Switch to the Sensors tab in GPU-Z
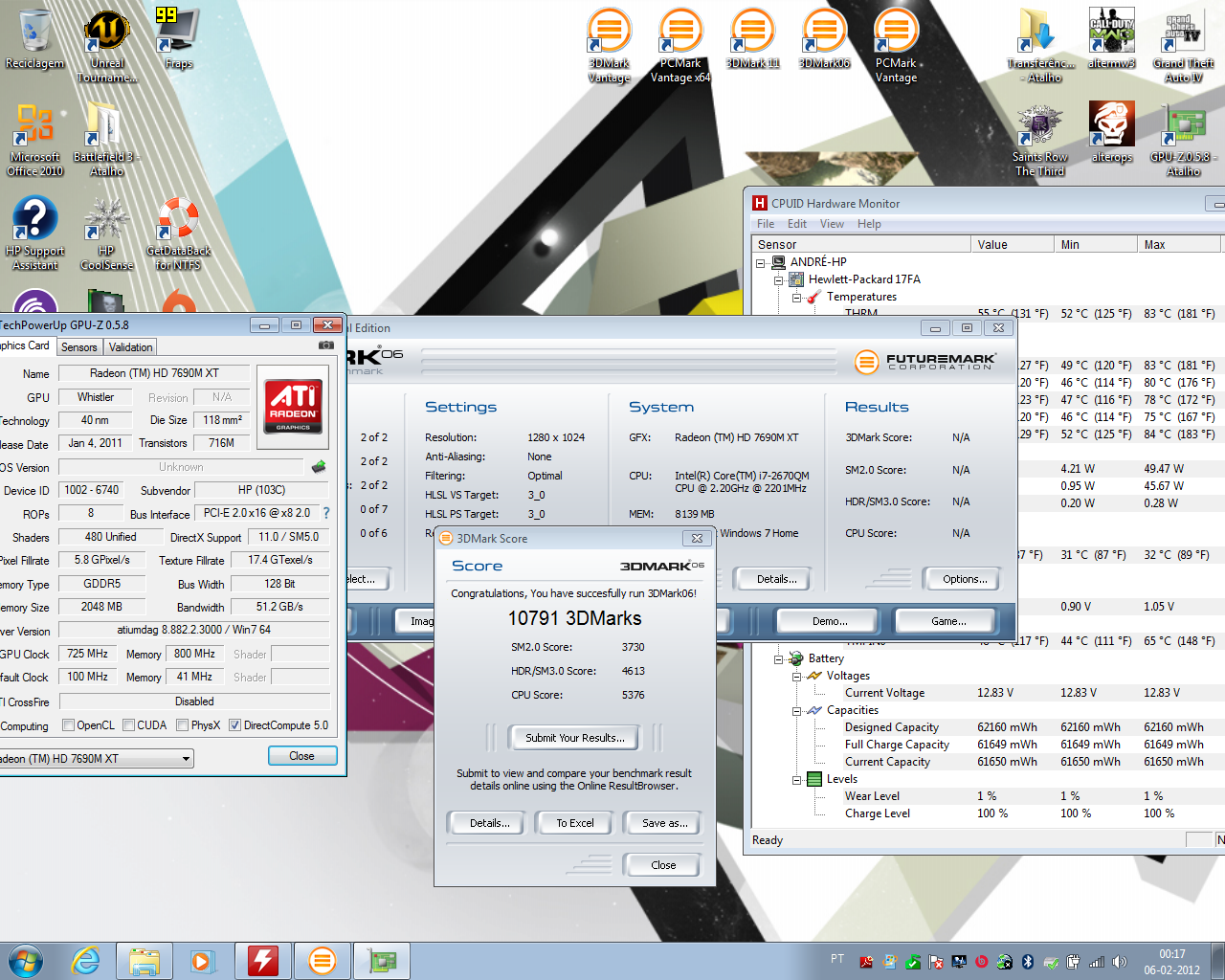This screenshot has width=1225, height=980. click(x=79, y=347)
